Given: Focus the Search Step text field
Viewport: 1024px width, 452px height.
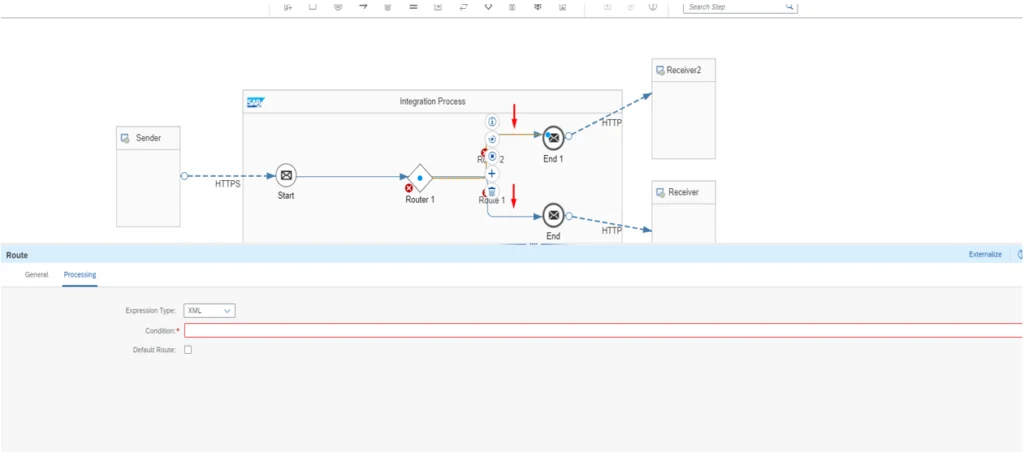Looking at the screenshot, I should pos(732,7).
